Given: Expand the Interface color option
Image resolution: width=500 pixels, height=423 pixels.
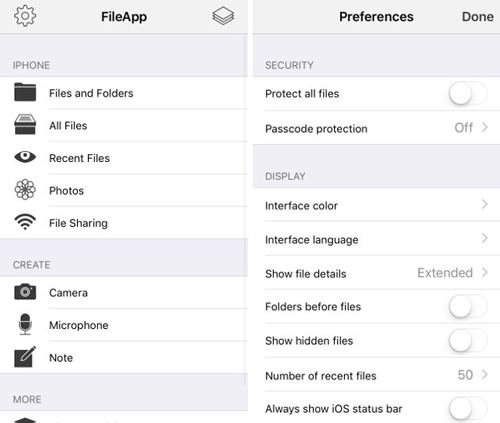Looking at the screenshot, I should tap(376, 205).
